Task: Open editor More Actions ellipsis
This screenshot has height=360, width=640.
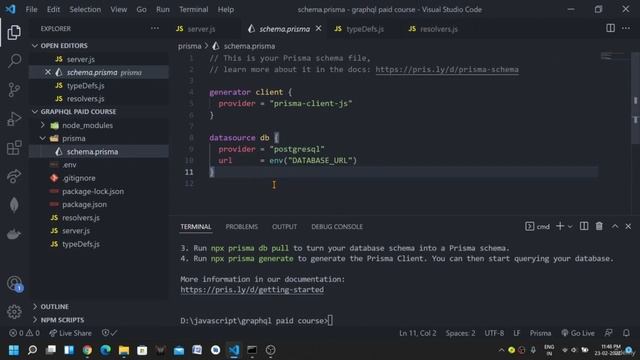Action: 626,28
